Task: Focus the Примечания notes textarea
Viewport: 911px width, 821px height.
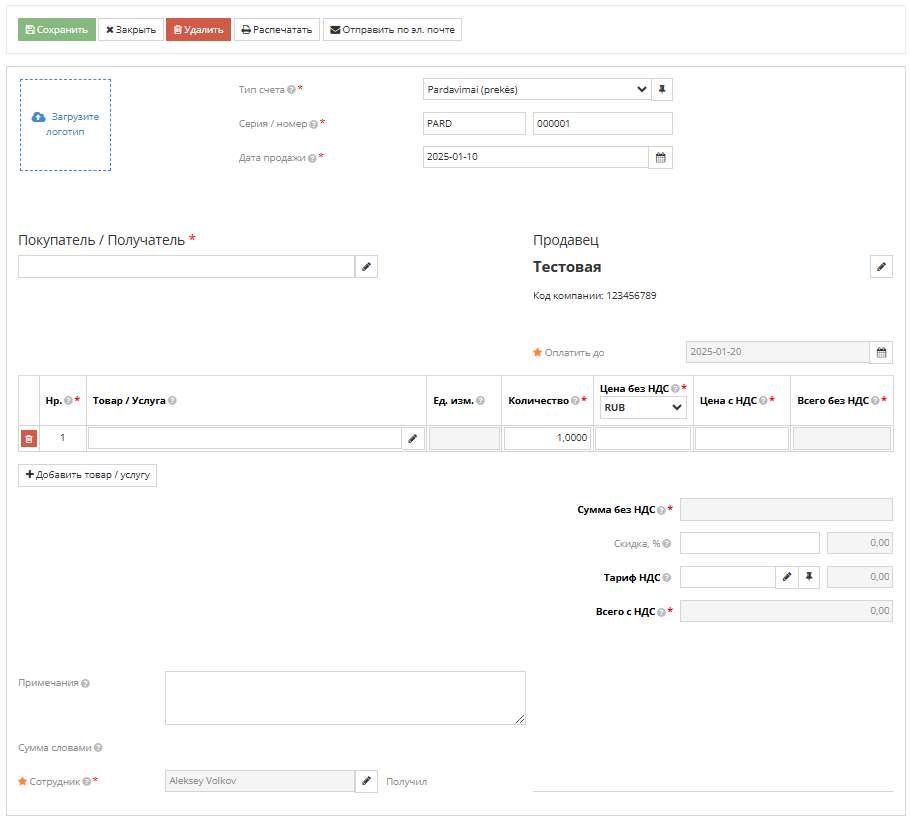Action: [345, 697]
